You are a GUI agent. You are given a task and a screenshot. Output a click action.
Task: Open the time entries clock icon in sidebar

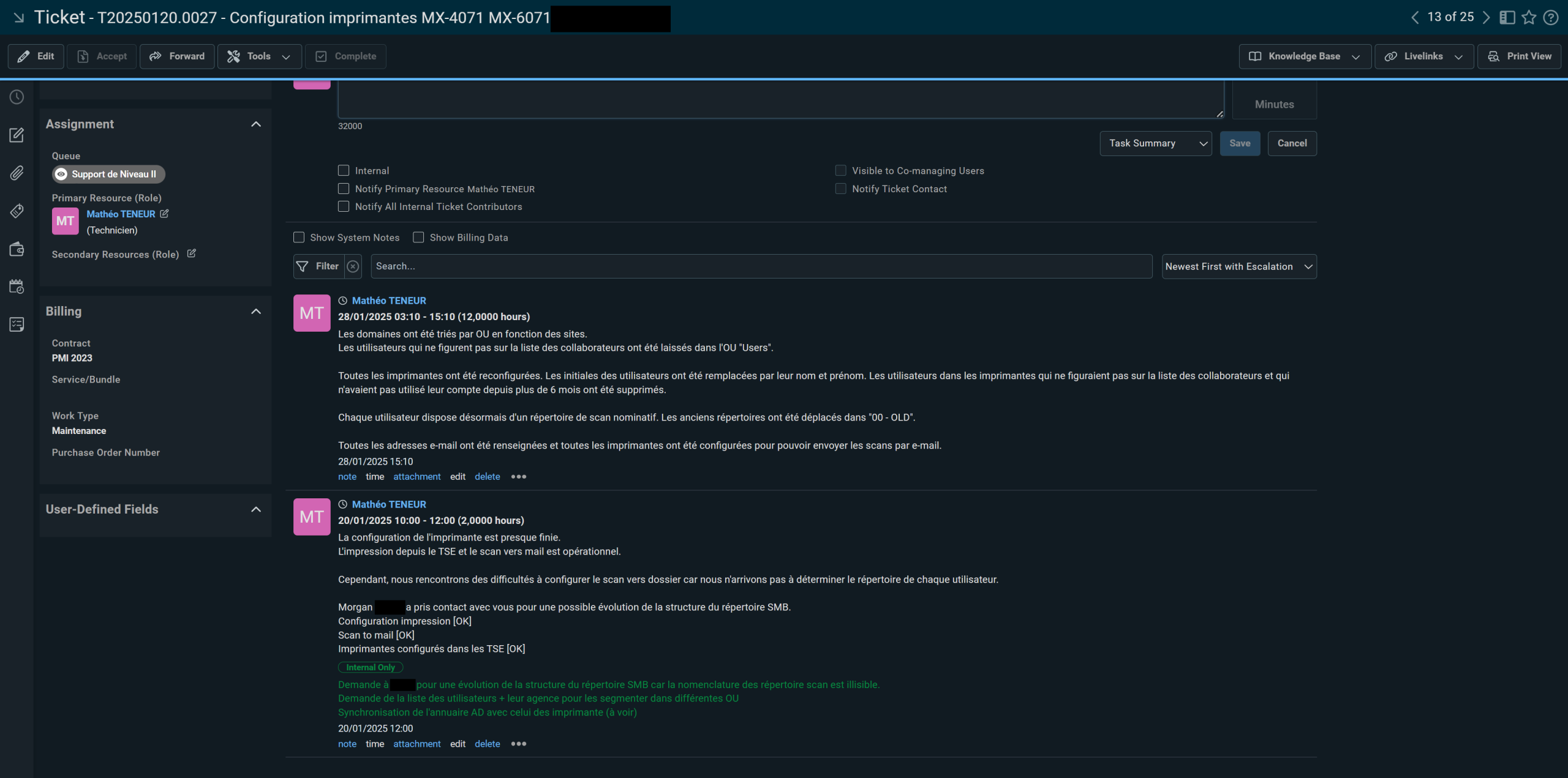point(17,97)
